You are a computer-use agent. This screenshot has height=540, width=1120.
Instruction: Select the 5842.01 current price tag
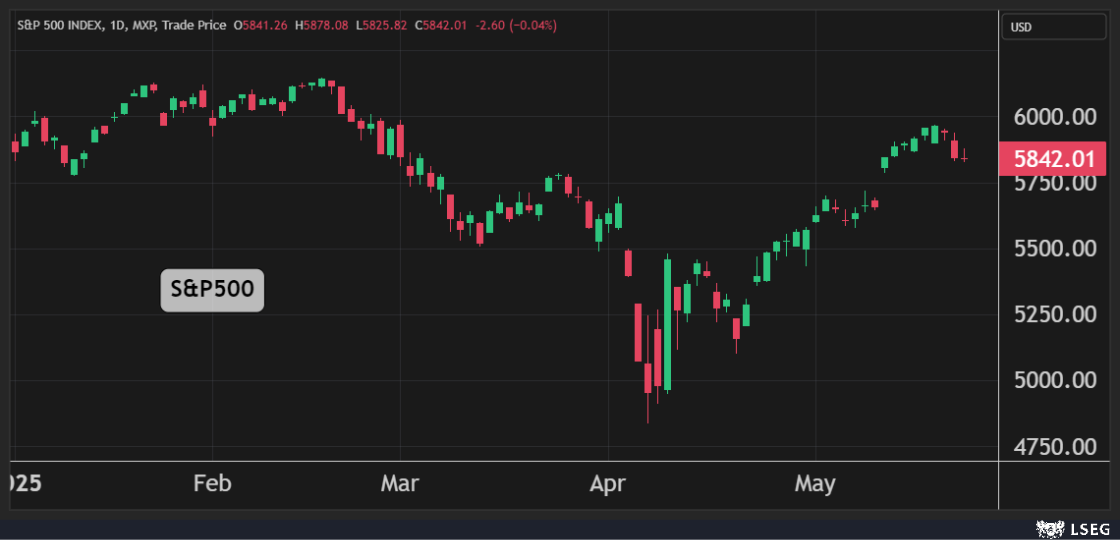coord(1052,159)
